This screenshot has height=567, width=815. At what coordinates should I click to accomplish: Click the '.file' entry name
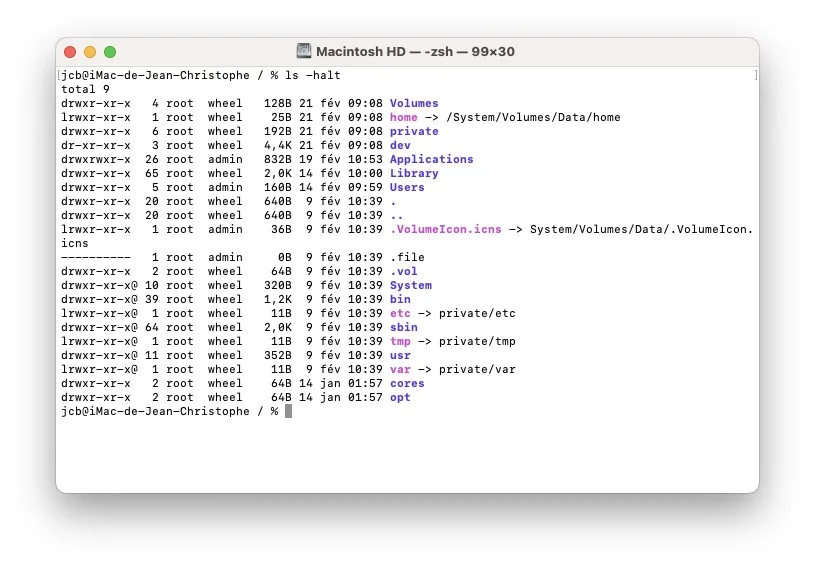[x=407, y=258]
